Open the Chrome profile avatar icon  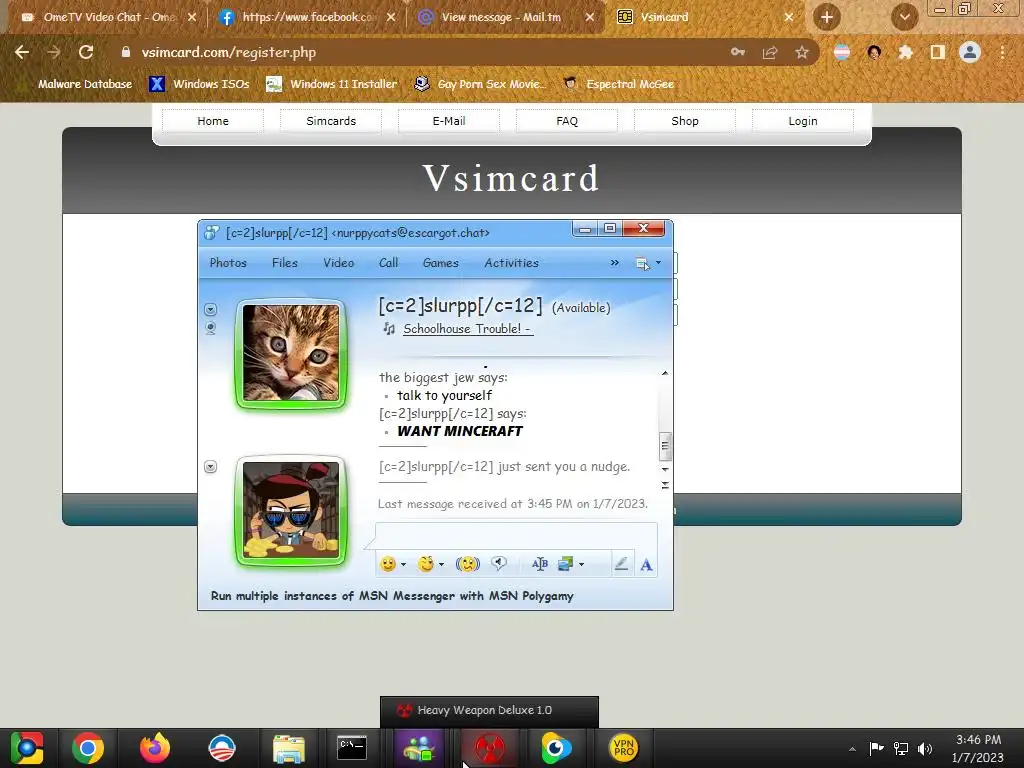tap(970, 52)
